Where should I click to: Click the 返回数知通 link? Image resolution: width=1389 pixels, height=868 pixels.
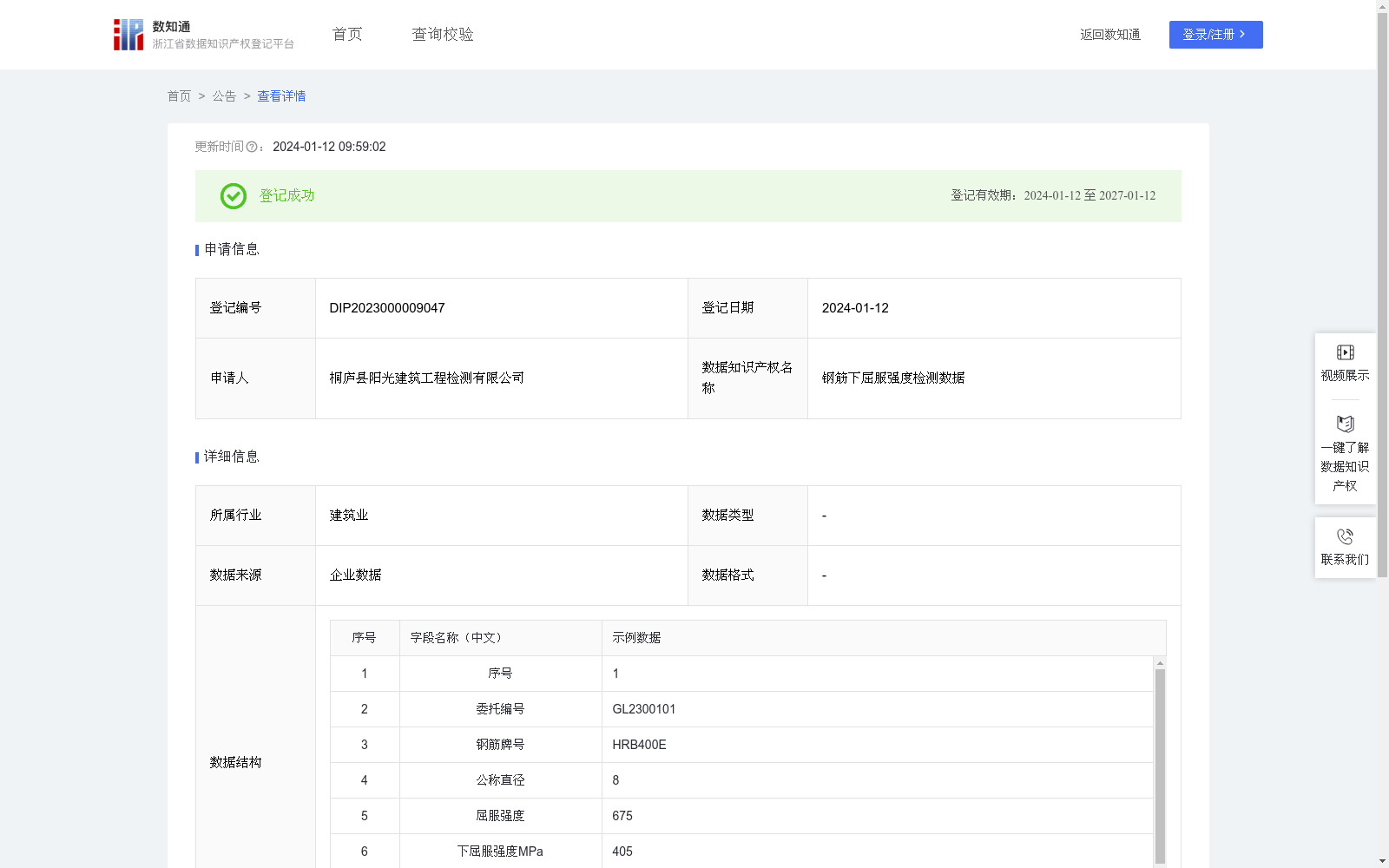coord(1110,35)
